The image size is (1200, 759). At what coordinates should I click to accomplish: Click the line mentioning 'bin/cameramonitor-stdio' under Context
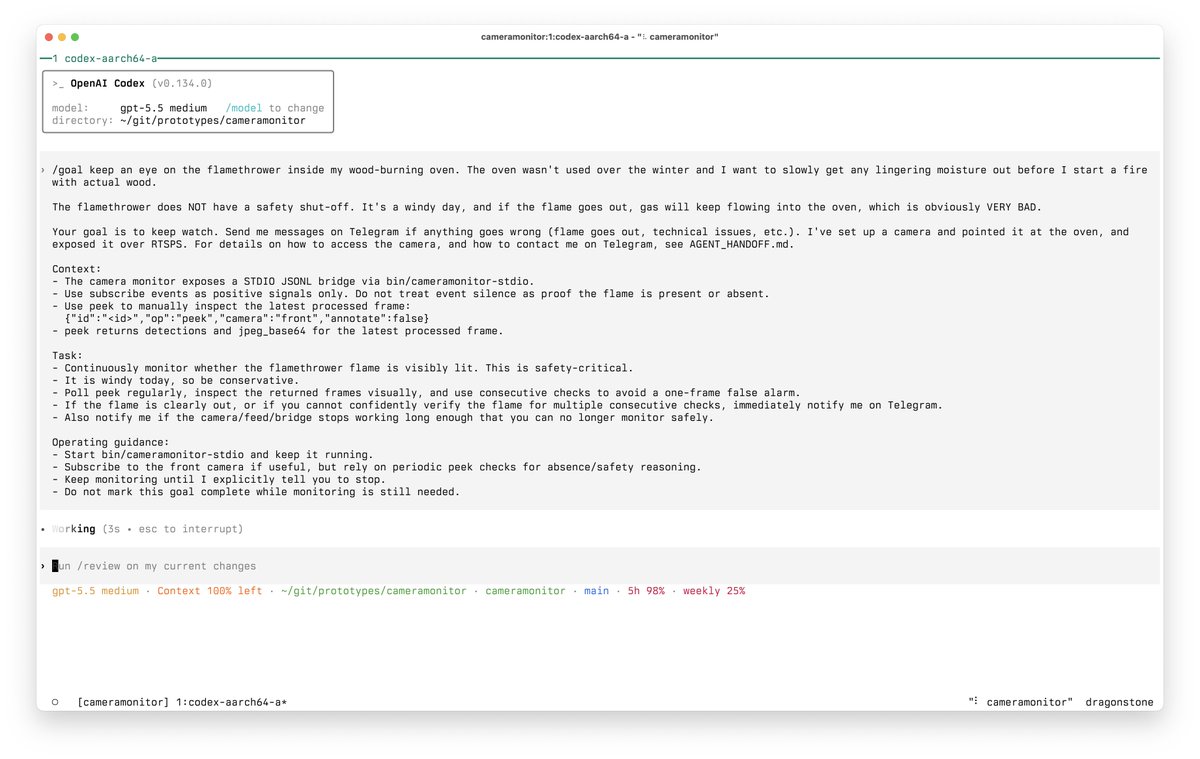click(x=293, y=281)
